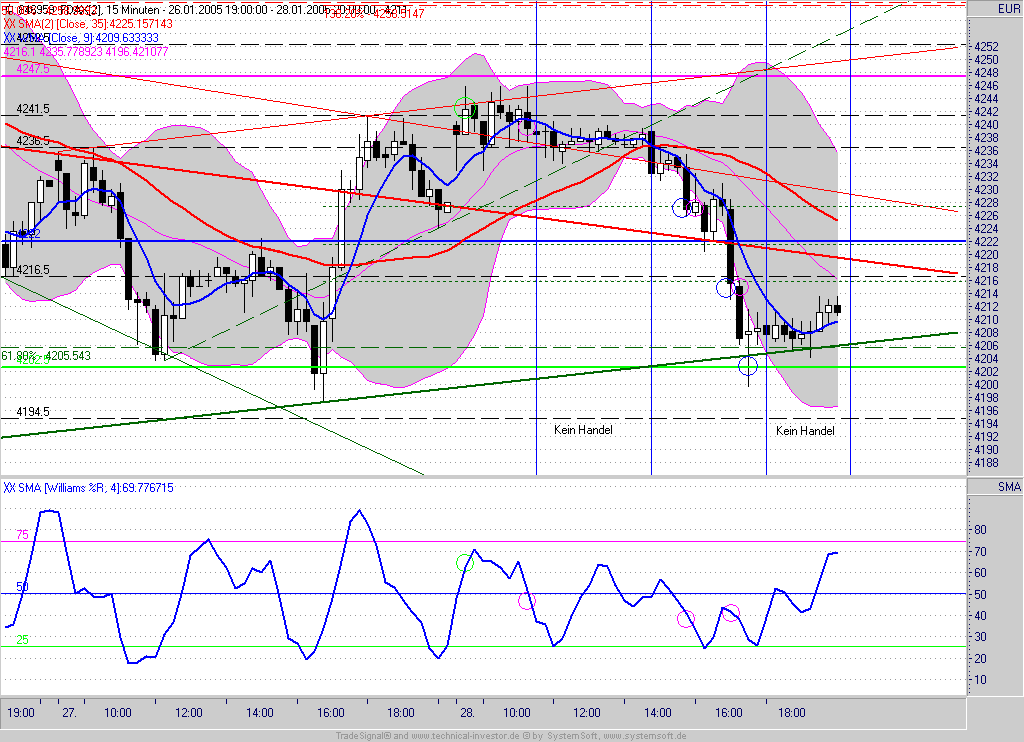Click the magenta 75 level label
This screenshot has width=1024, height=742.
[x=22, y=535]
